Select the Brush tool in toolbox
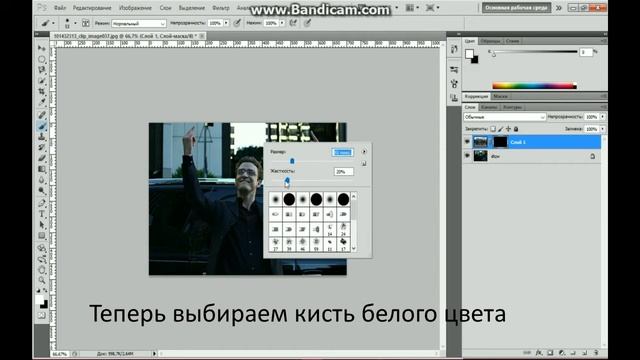Screen dimensions: 640x360 (42, 127)
